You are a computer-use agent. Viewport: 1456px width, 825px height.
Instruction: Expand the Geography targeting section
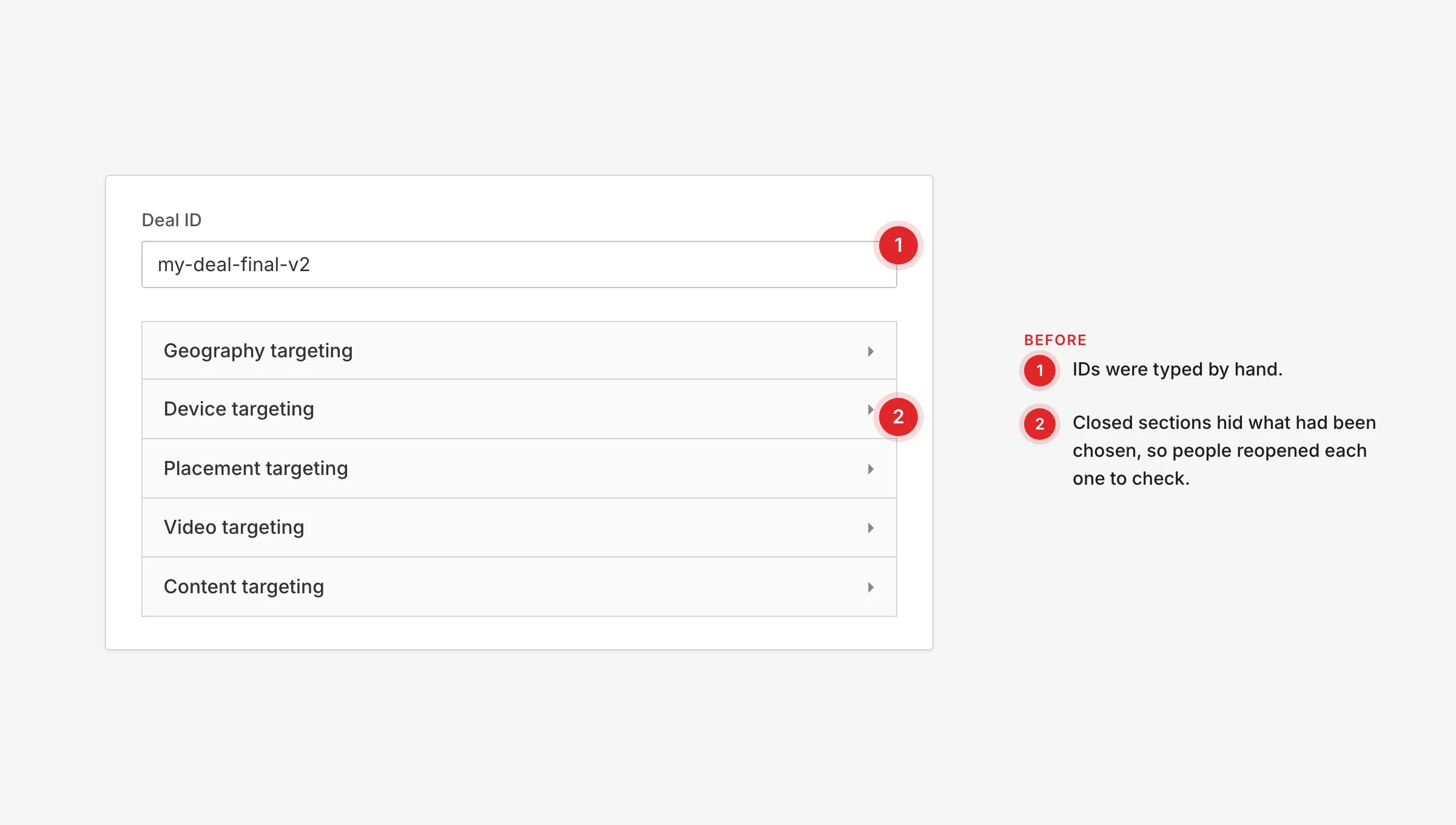(x=519, y=351)
